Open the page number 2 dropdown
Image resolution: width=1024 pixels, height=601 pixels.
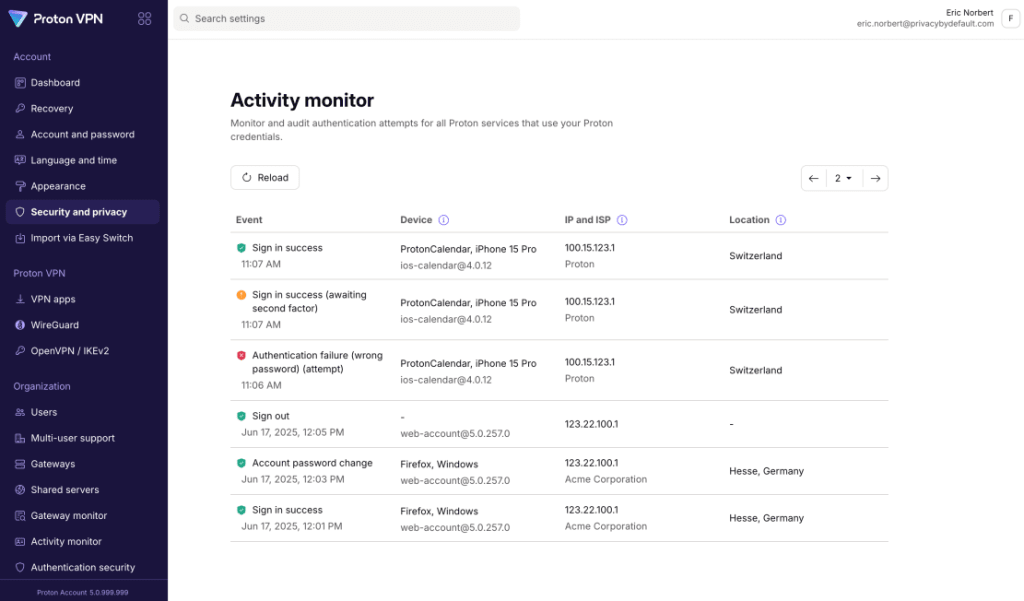click(x=844, y=178)
